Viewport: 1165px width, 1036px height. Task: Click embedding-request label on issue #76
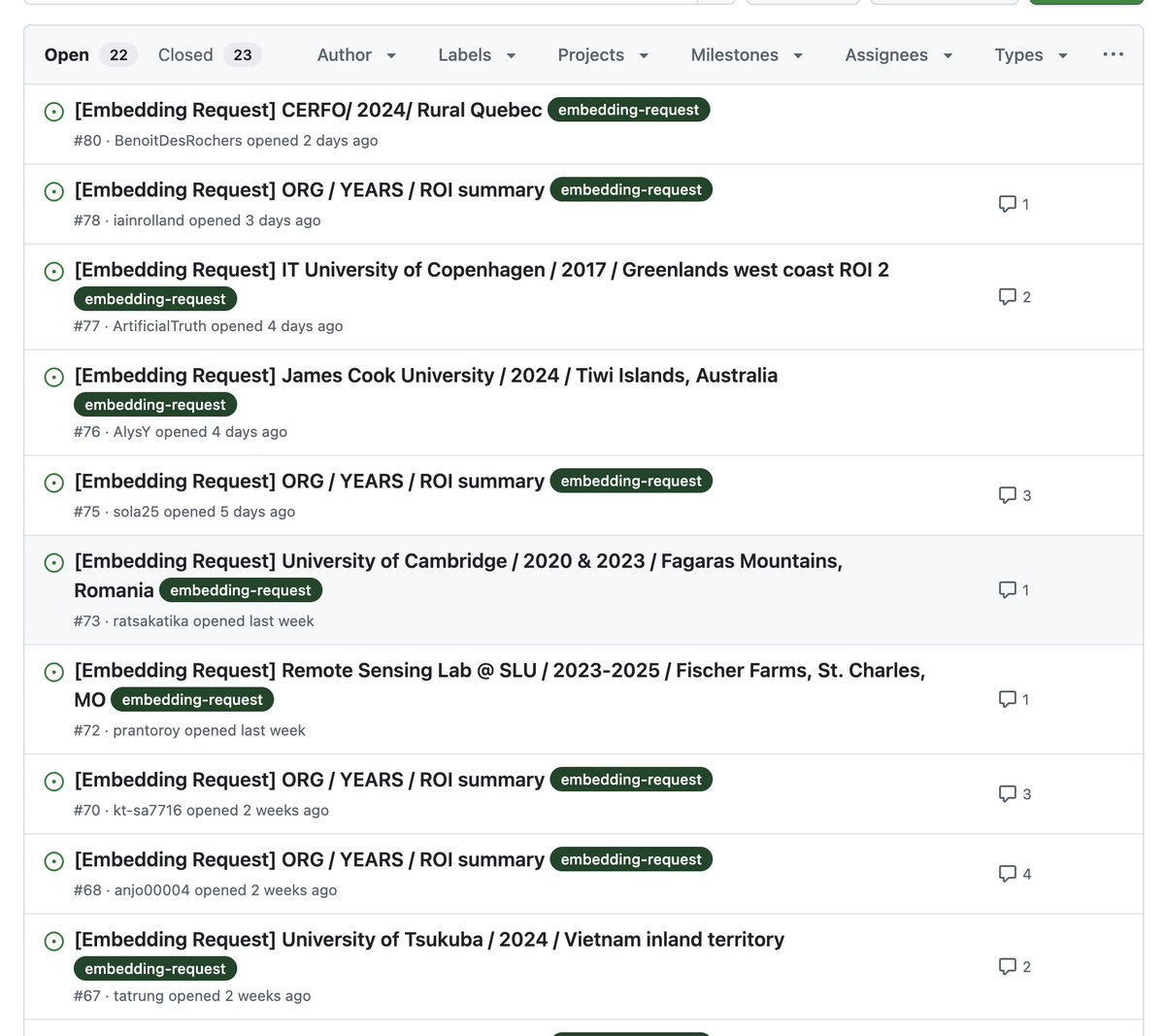[x=155, y=405]
